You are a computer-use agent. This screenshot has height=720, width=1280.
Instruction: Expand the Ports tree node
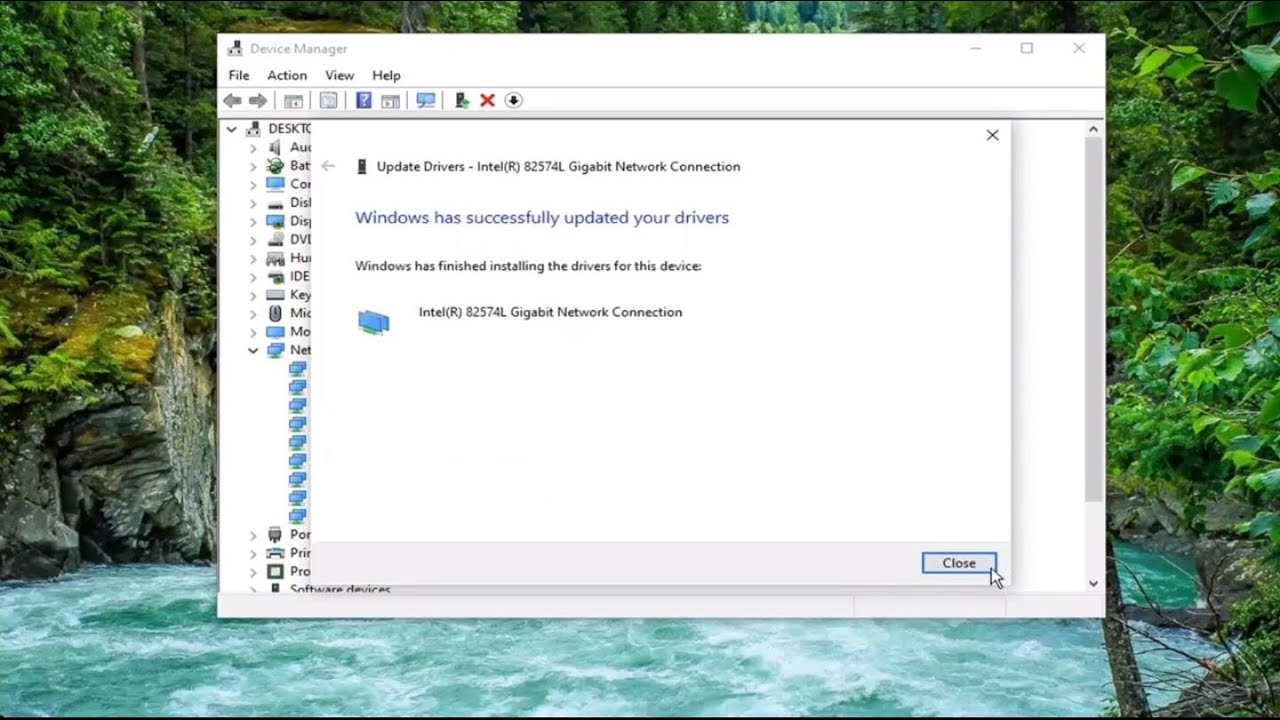pos(253,535)
